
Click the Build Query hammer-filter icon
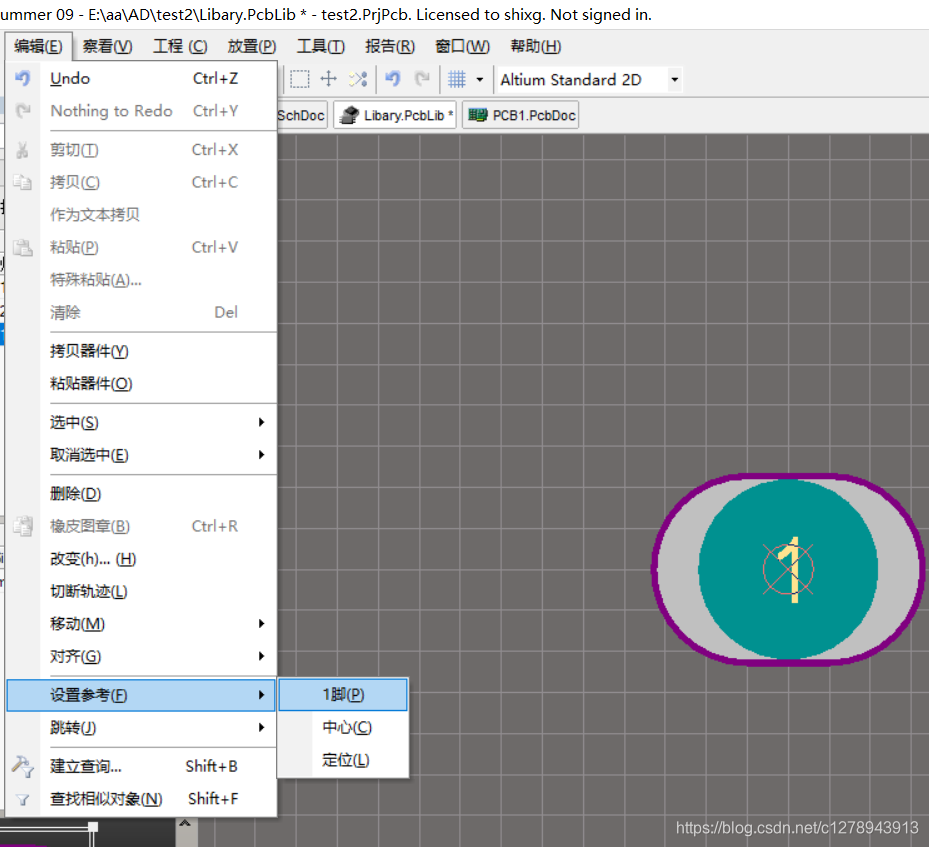22,767
